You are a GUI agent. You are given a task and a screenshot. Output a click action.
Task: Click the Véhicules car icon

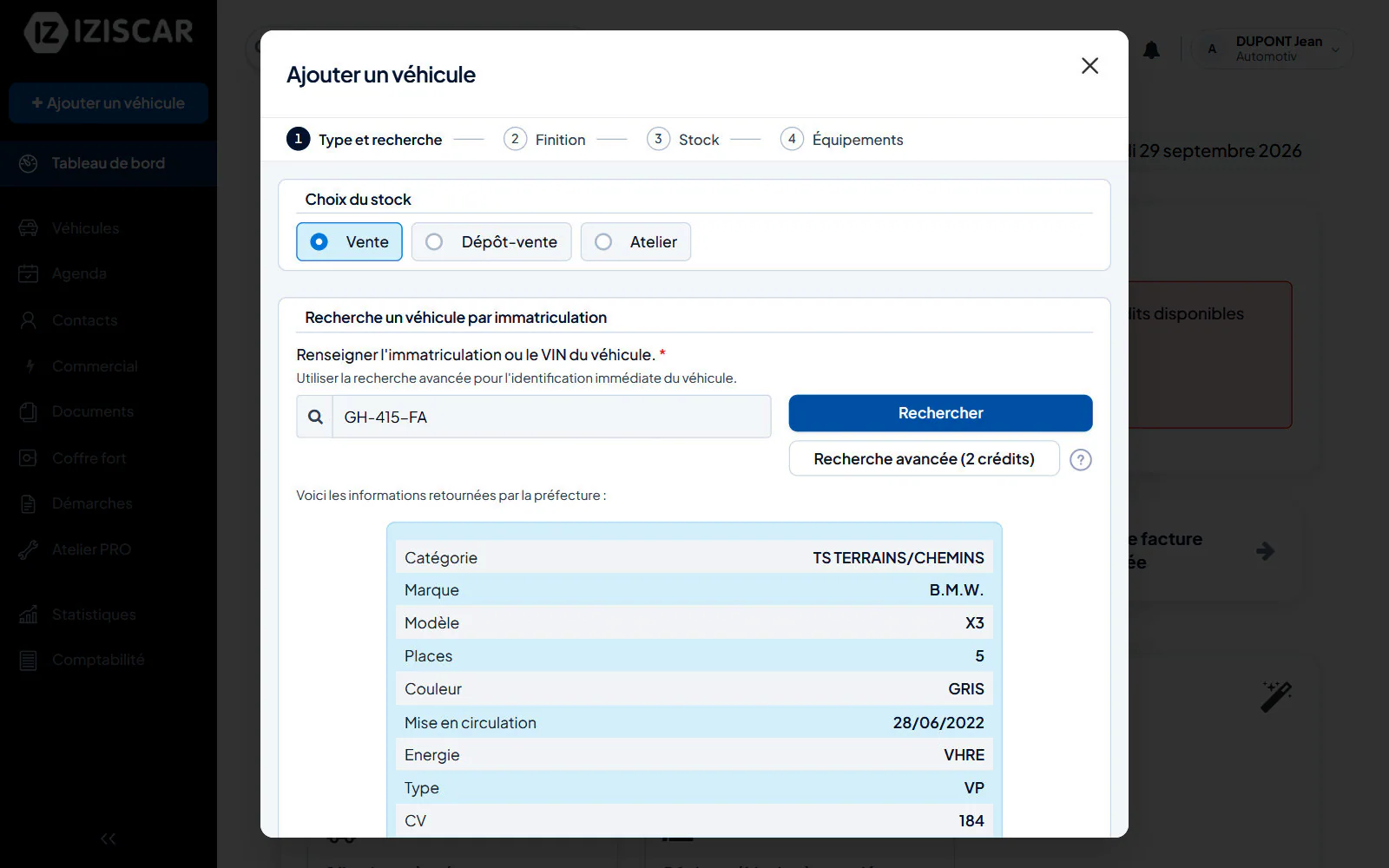(x=29, y=228)
